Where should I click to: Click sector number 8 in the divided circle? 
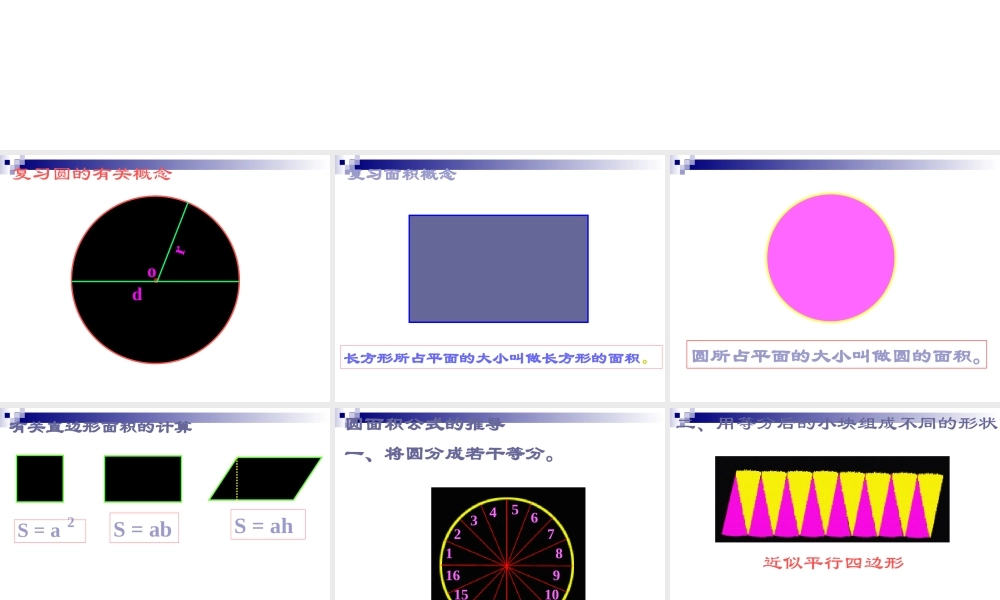tap(559, 553)
